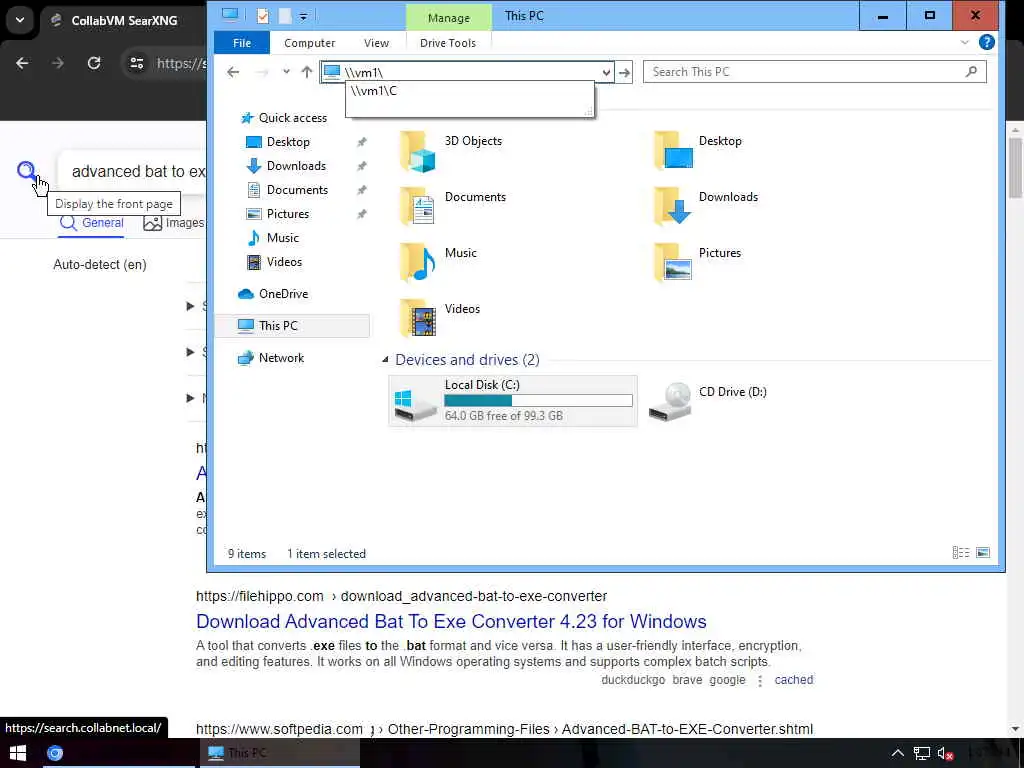Viewport: 1024px width, 768px height.
Task: Open the View ribbon tab
Action: point(376,42)
